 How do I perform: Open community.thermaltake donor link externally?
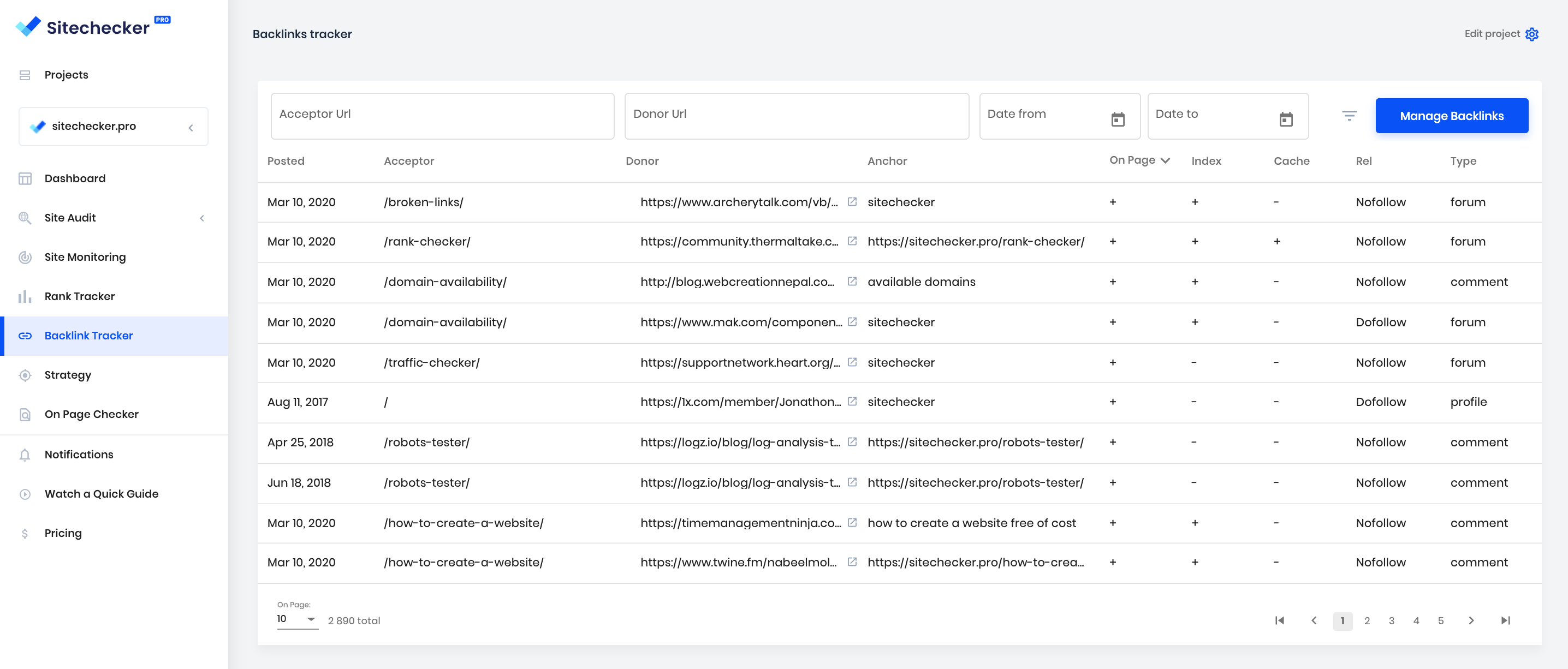coord(852,241)
